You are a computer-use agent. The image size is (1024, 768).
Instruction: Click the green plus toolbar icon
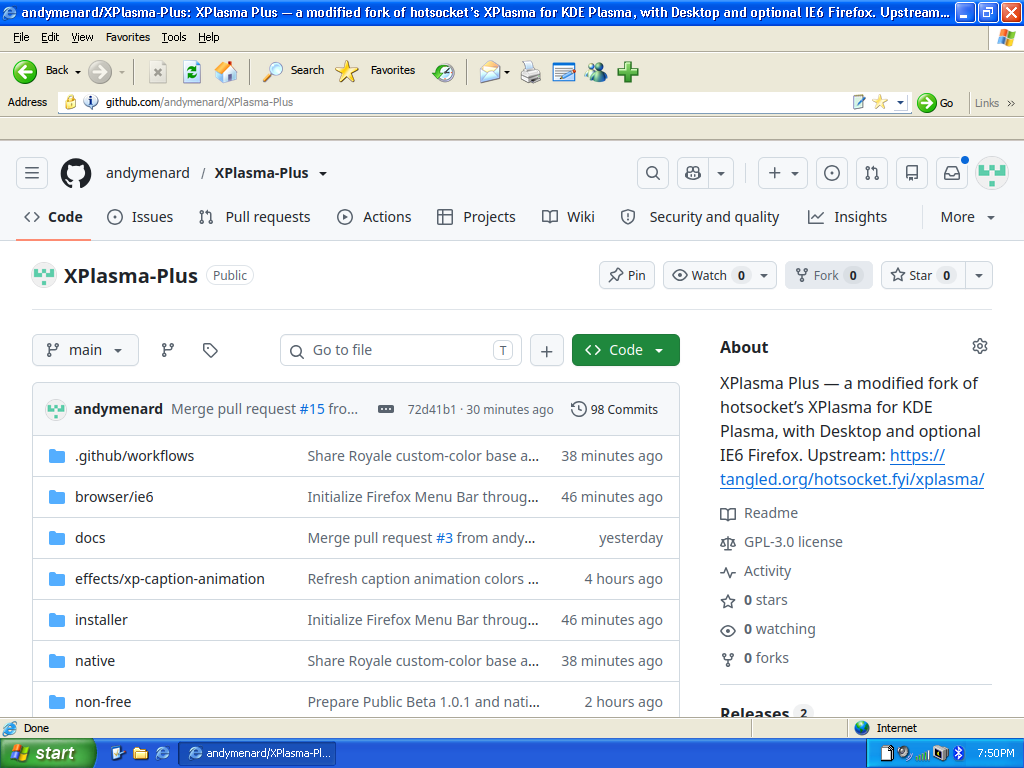[x=628, y=72]
